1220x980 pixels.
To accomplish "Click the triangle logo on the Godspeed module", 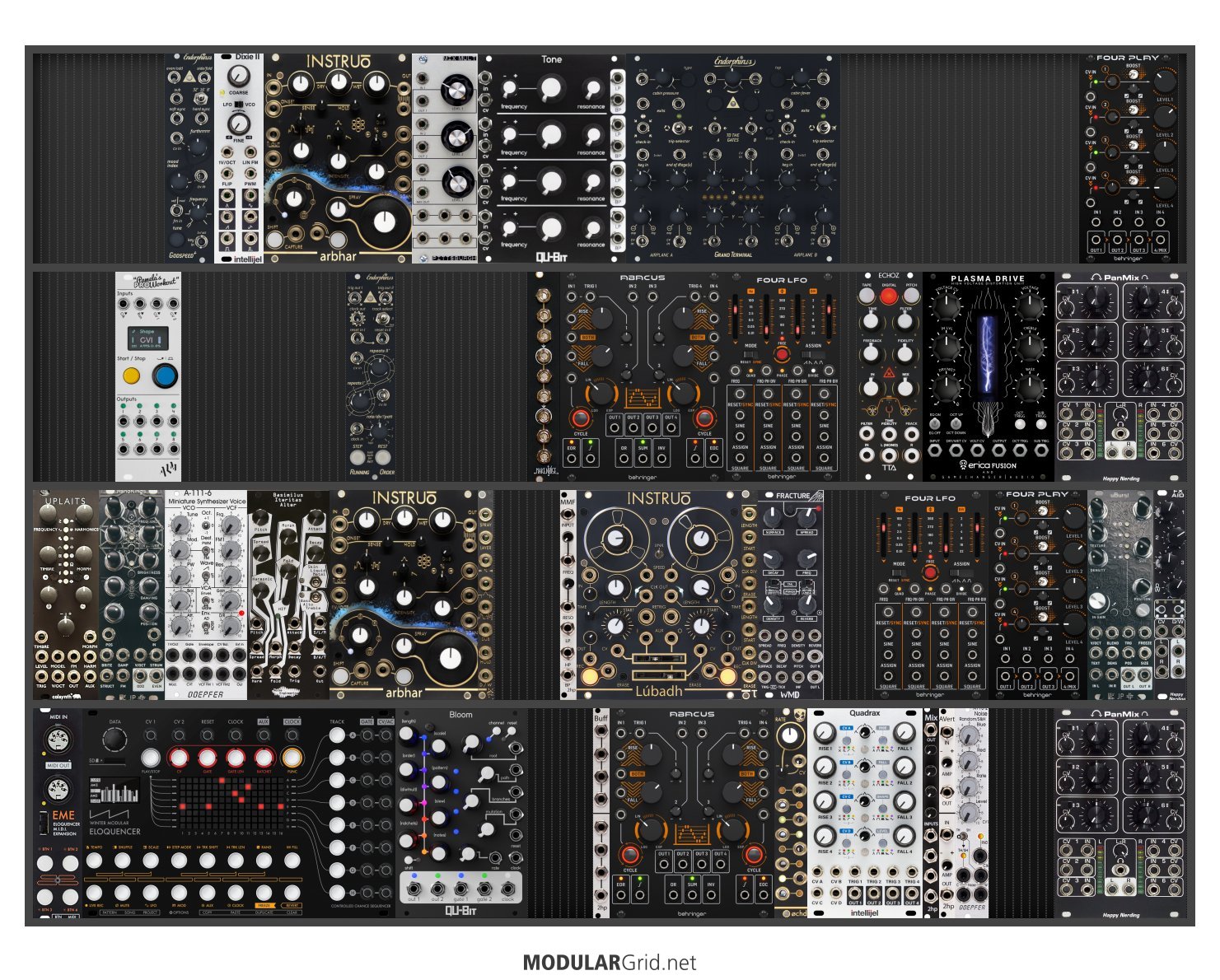I will click(189, 77).
